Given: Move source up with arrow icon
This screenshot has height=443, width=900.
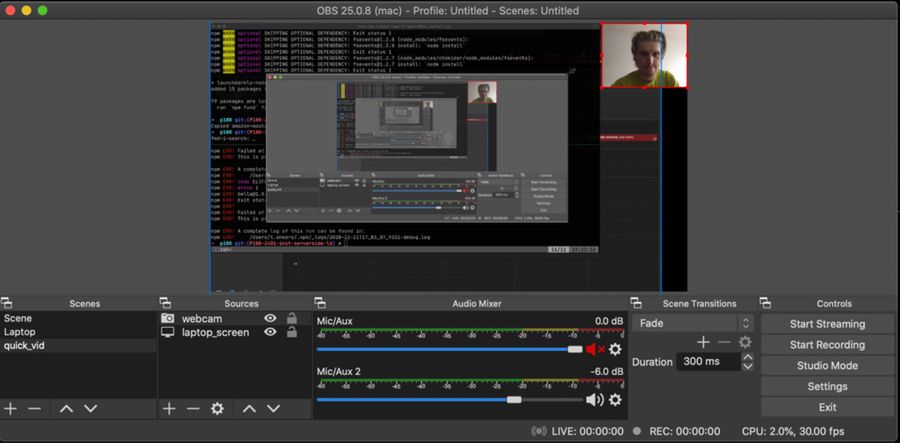Looking at the screenshot, I should [249, 409].
